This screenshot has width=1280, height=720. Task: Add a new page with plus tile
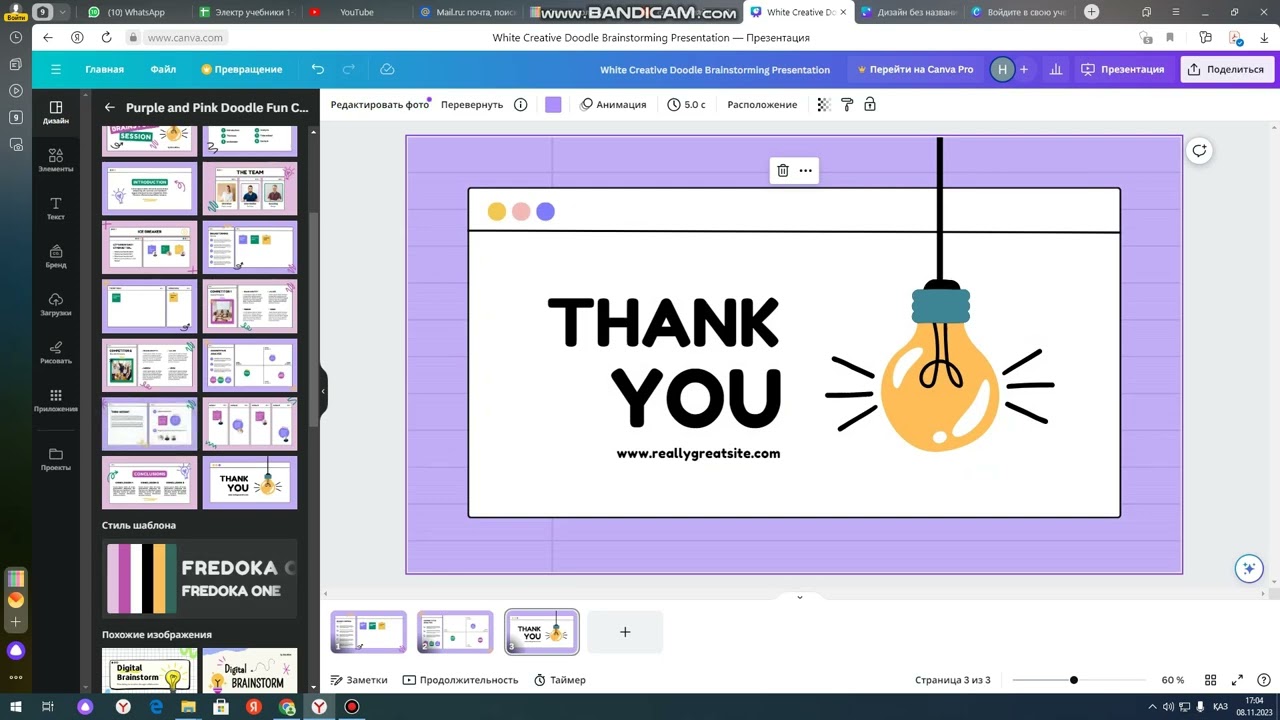(x=625, y=632)
